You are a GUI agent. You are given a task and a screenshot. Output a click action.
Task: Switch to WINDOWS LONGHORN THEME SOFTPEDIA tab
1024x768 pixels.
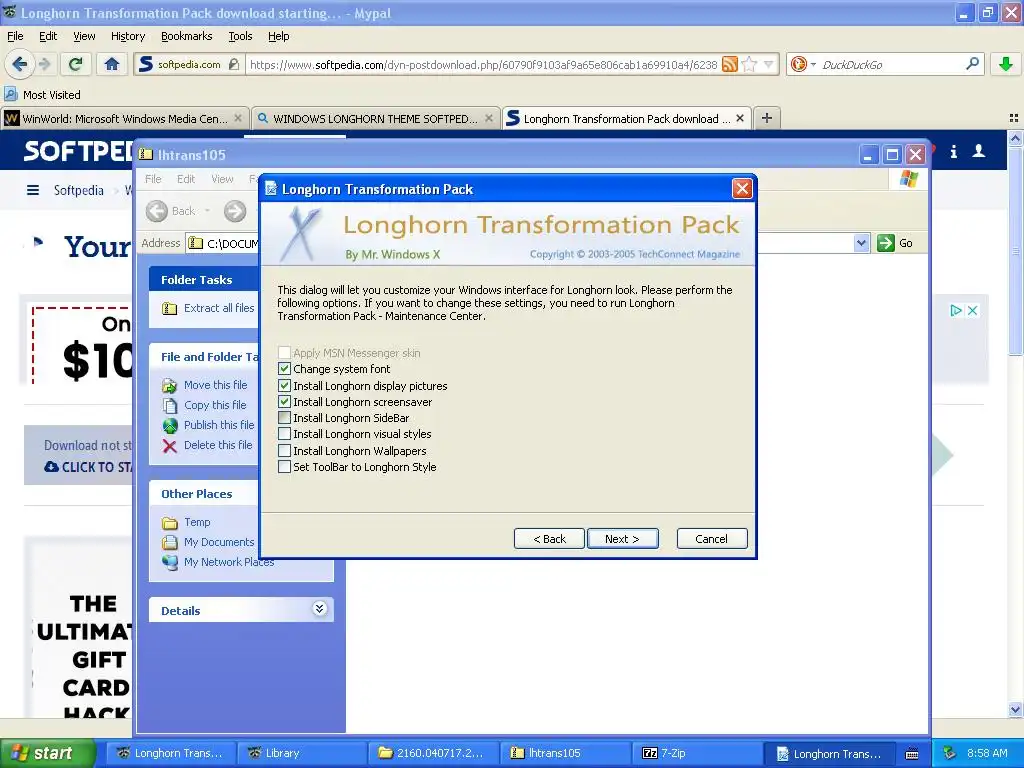[x=376, y=118]
